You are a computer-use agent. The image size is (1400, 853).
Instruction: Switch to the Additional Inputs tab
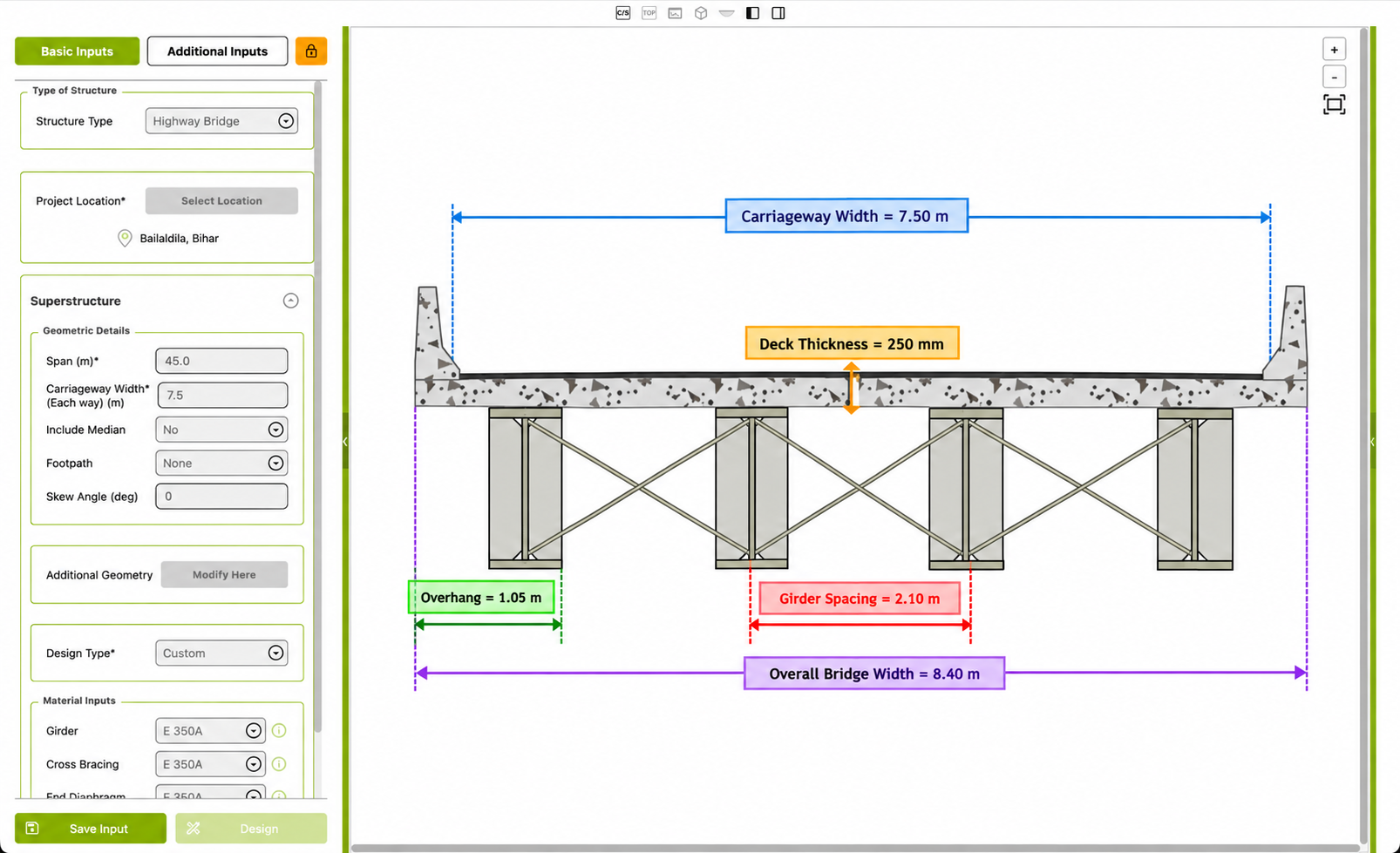(217, 51)
